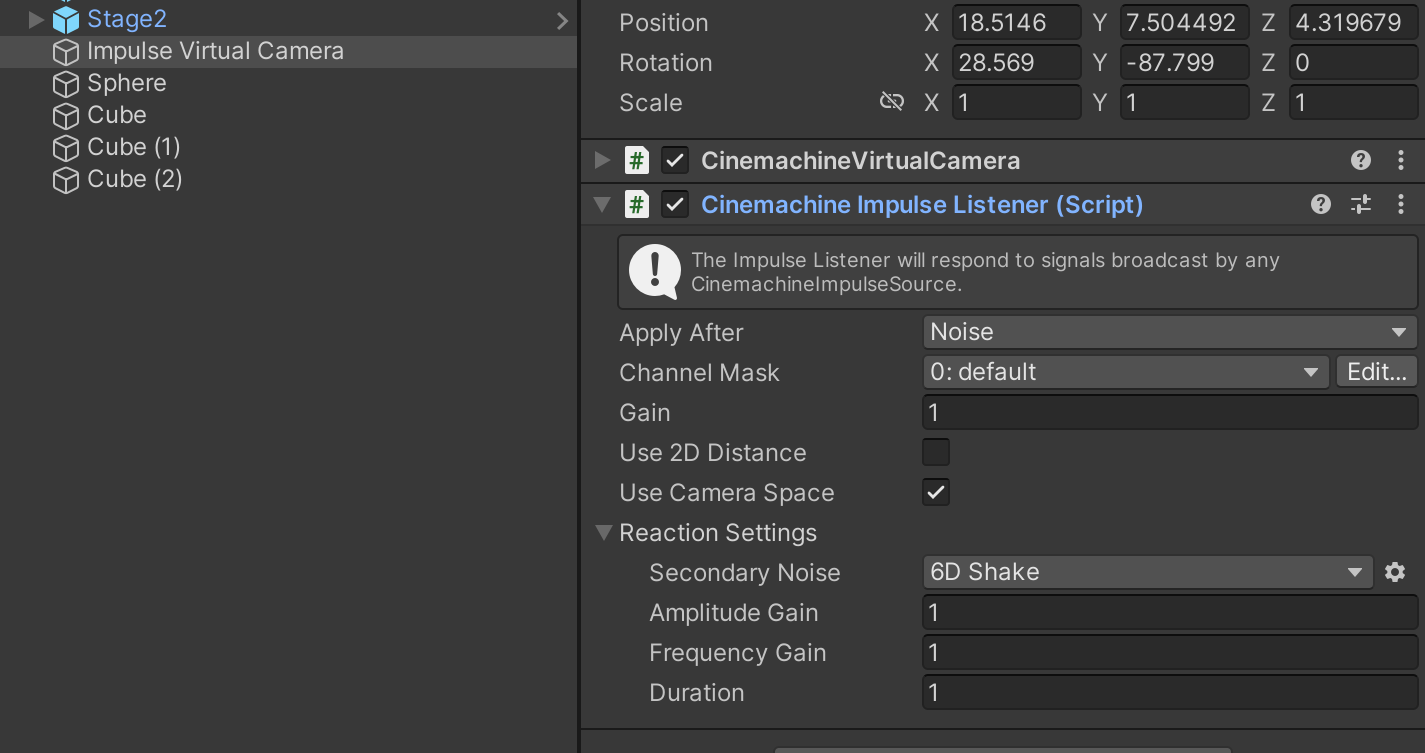
Task: Expand the CinemachineVirtualCamera component foldout
Action: (602, 160)
